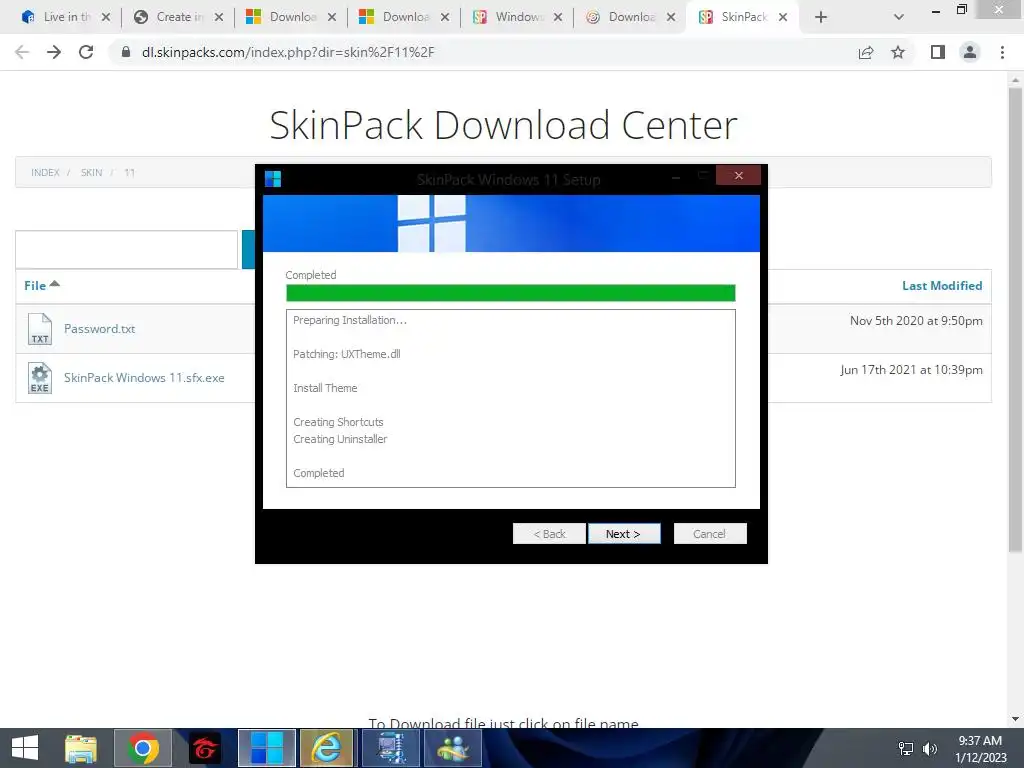Download SkinPack Windows 11.sfx.exe
Image resolution: width=1024 pixels, height=768 pixels.
pos(144,377)
